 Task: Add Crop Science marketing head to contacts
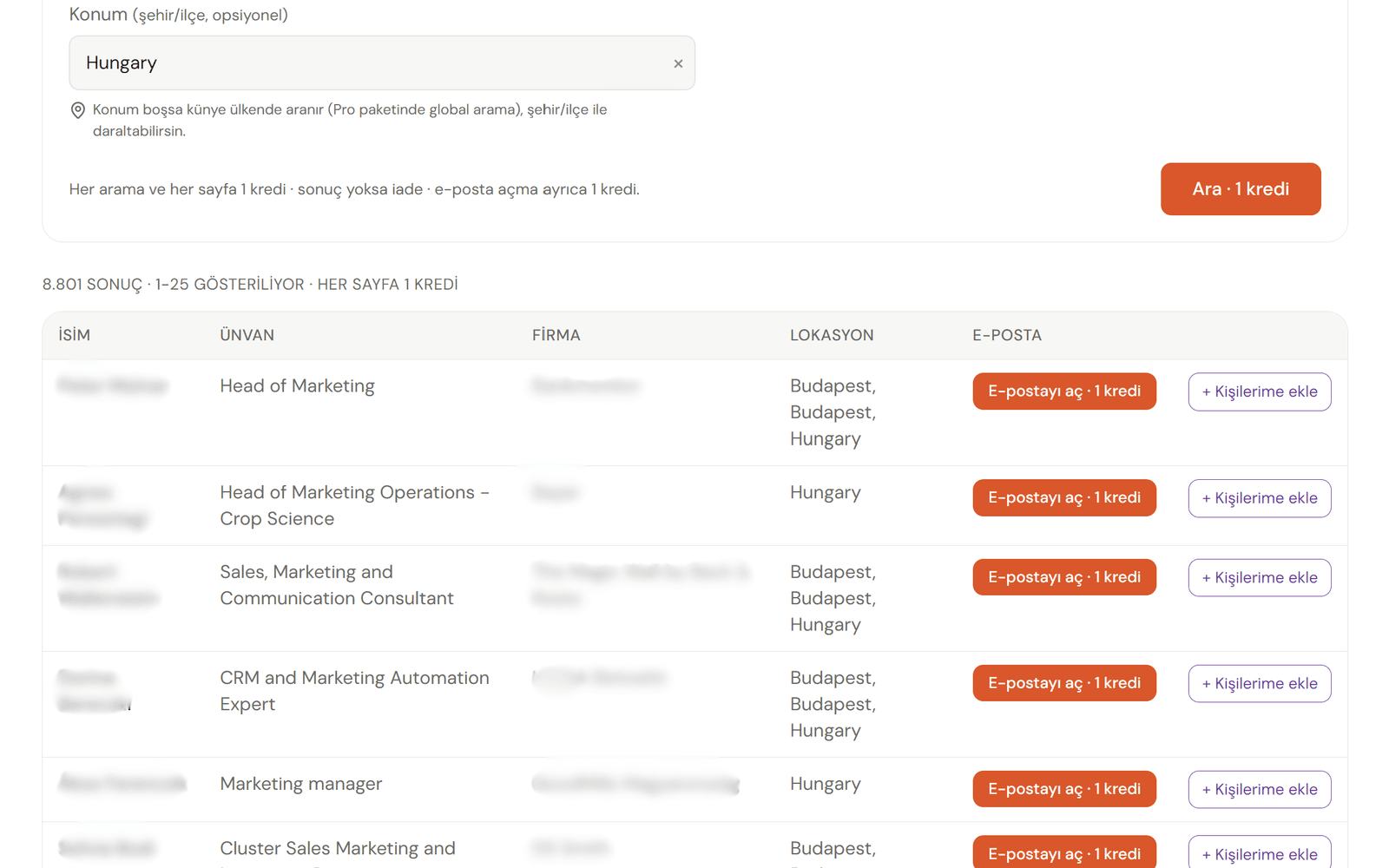click(x=1260, y=498)
